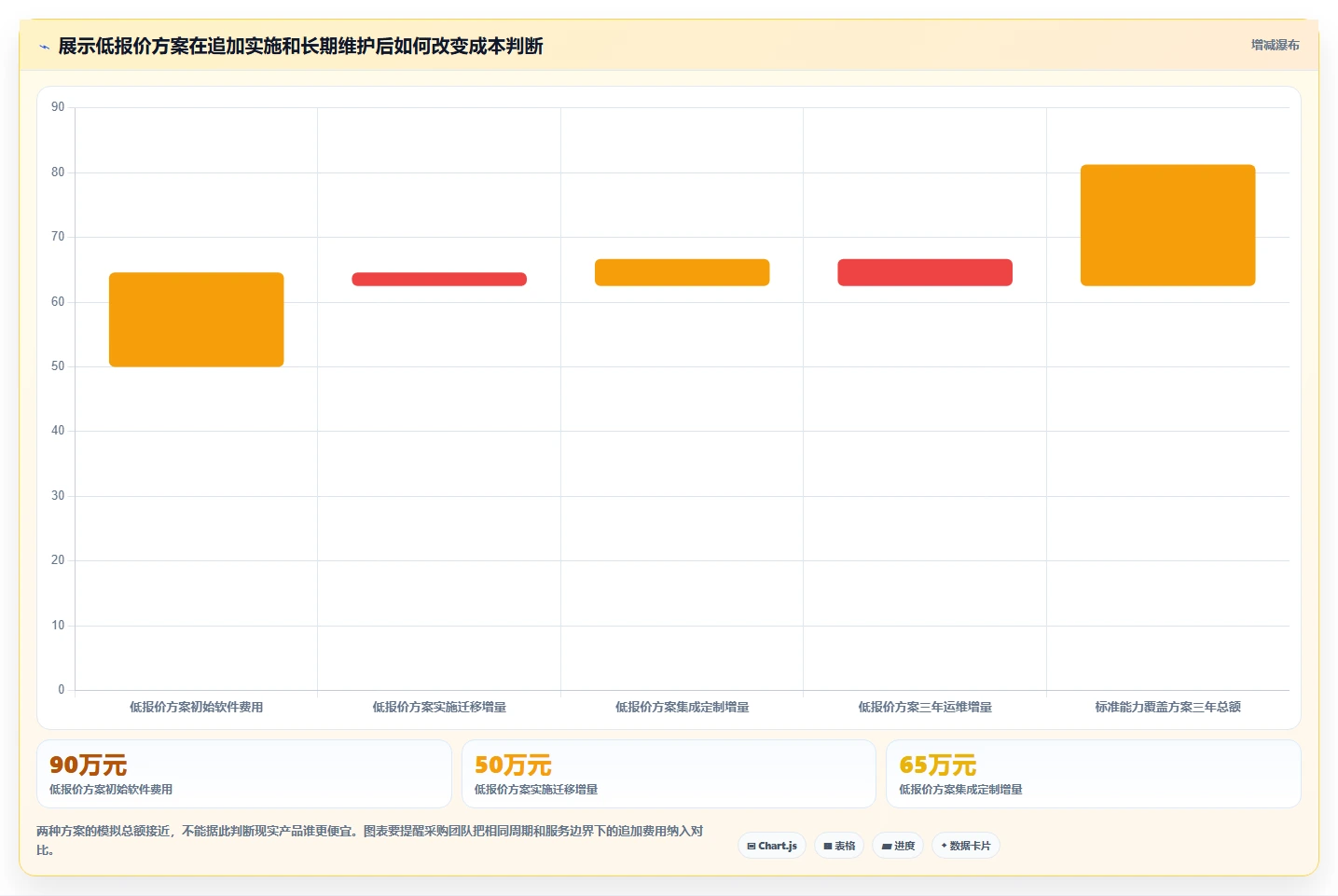Image resolution: width=1338 pixels, height=896 pixels.
Task: Select the 数据卡片 chip
Action: 966,846
